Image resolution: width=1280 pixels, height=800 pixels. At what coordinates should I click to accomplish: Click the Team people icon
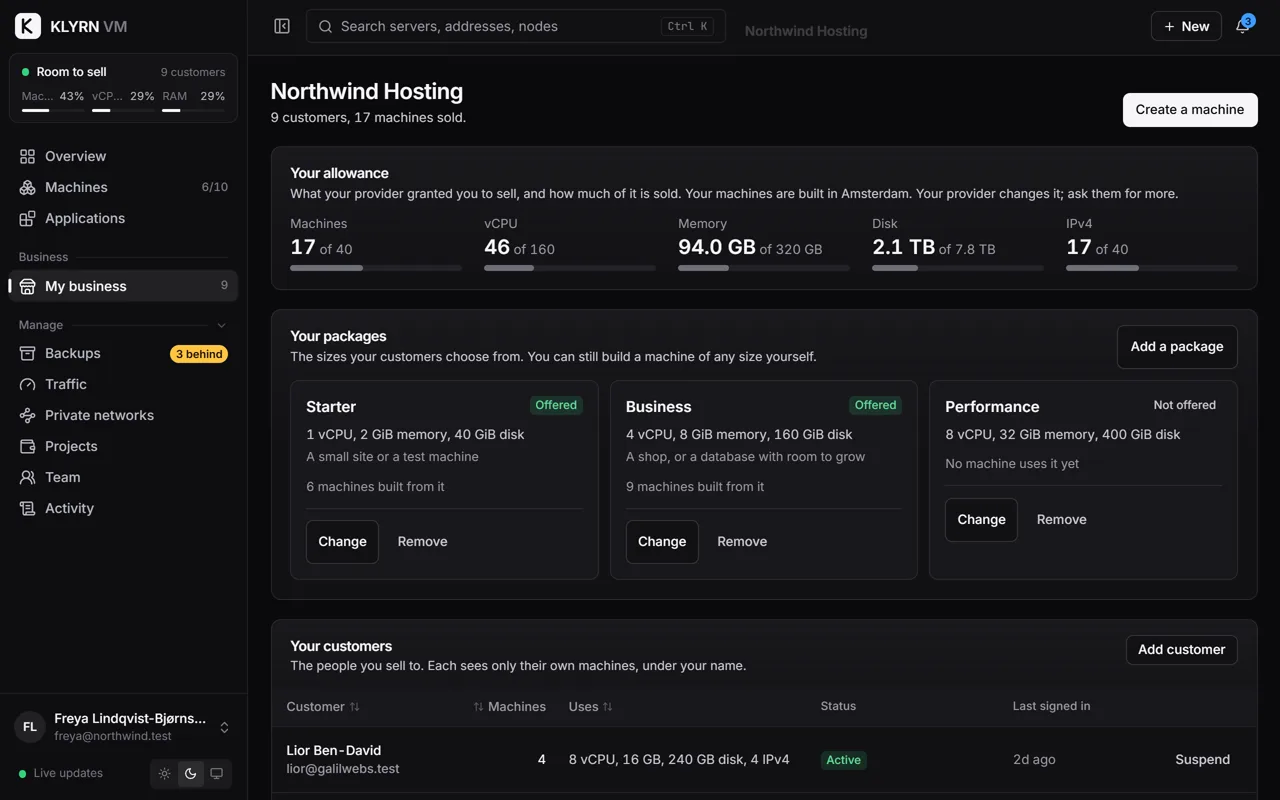click(x=27, y=477)
